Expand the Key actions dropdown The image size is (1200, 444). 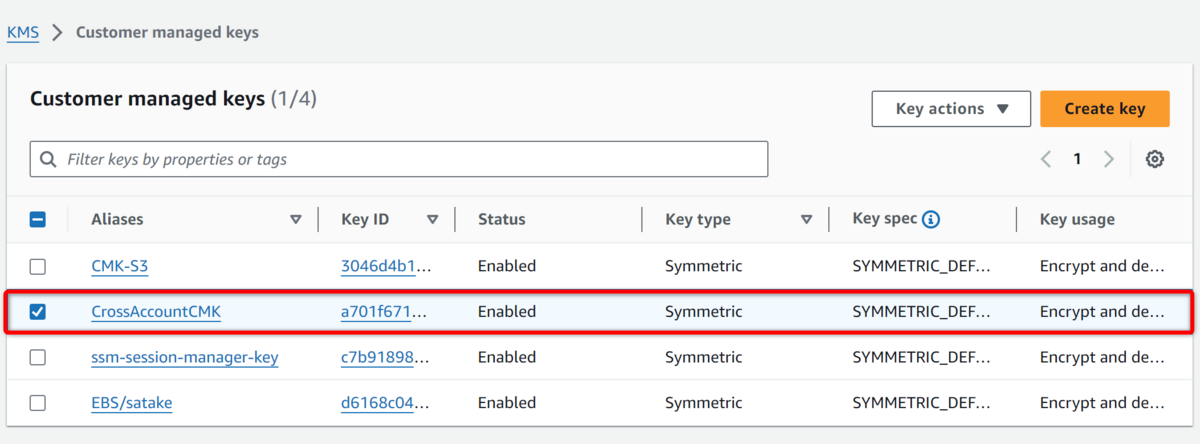951,109
